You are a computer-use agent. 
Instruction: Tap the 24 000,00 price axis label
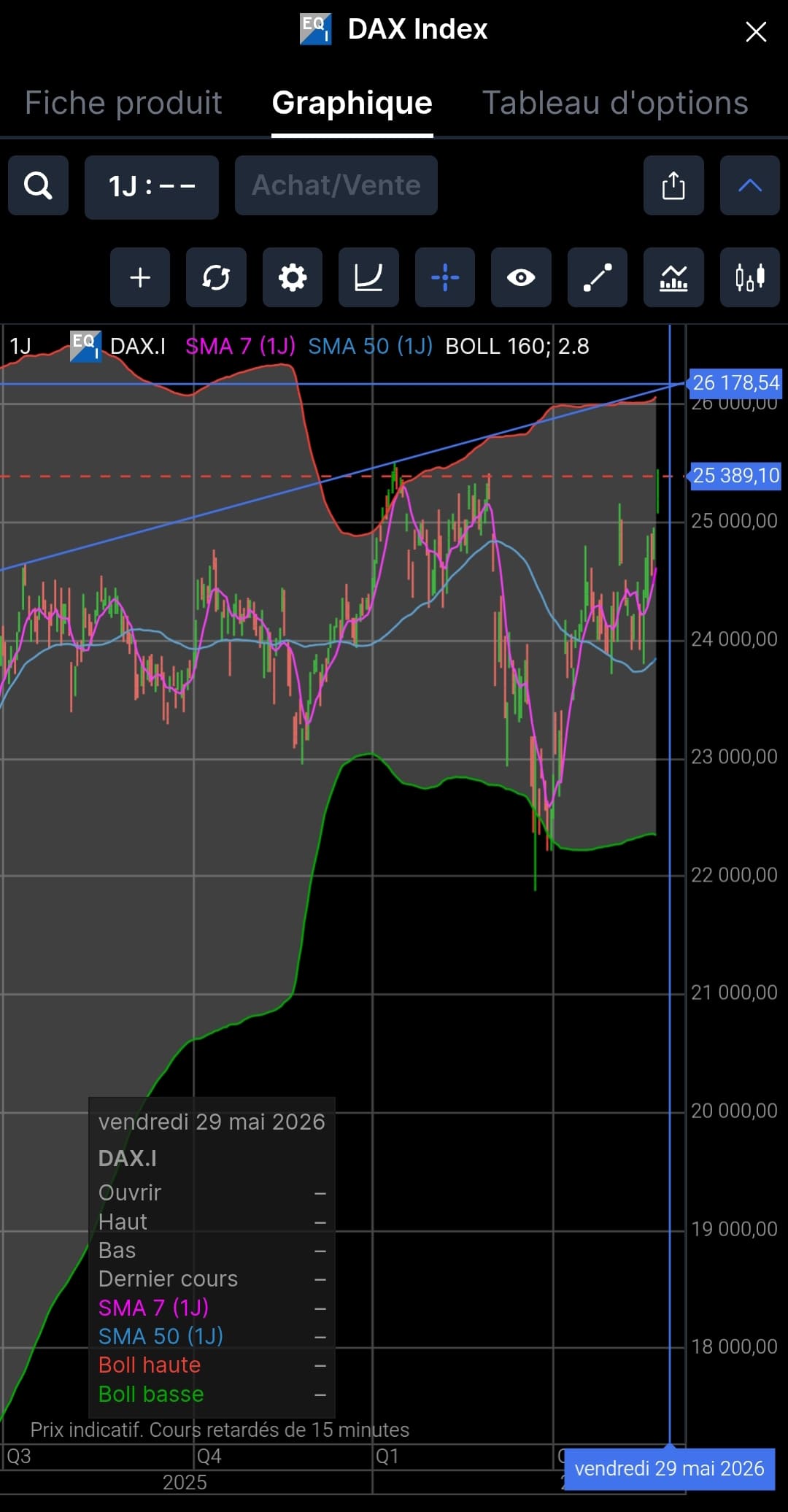pyautogui.click(x=734, y=639)
